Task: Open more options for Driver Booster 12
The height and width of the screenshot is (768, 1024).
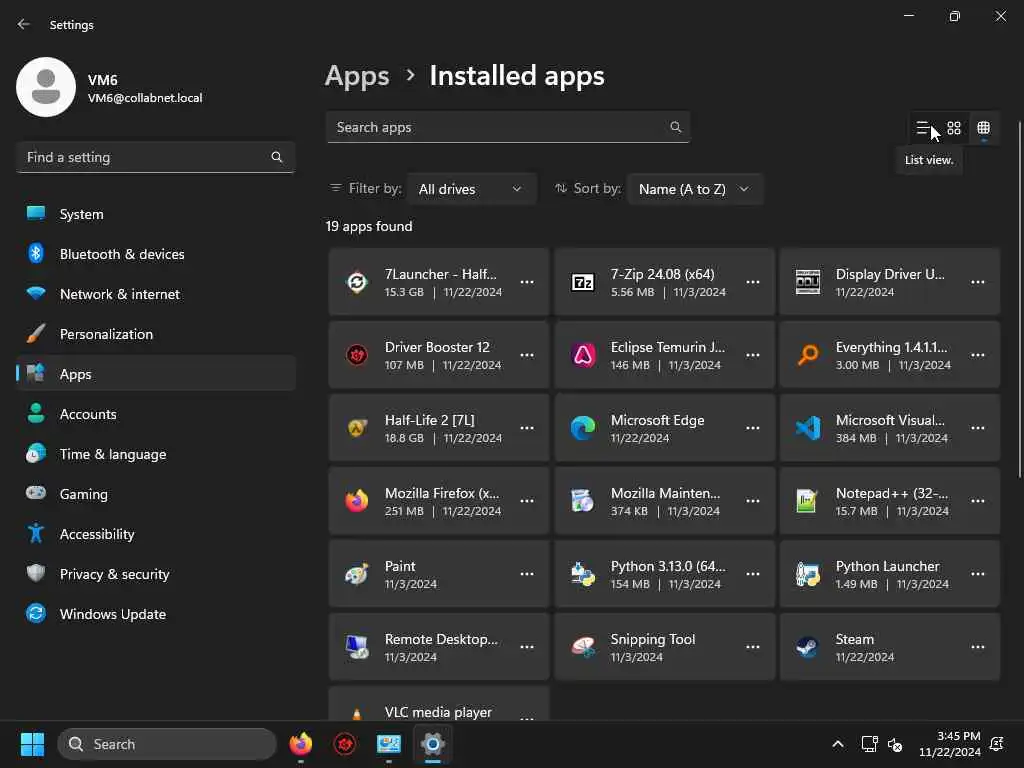Action: point(527,355)
